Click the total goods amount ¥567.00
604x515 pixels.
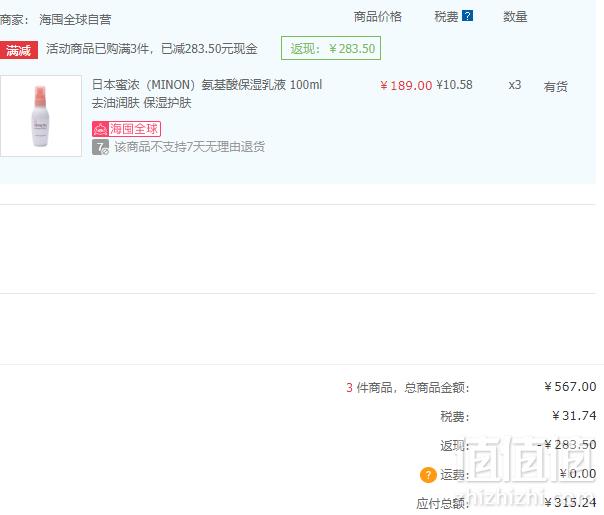click(x=570, y=386)
